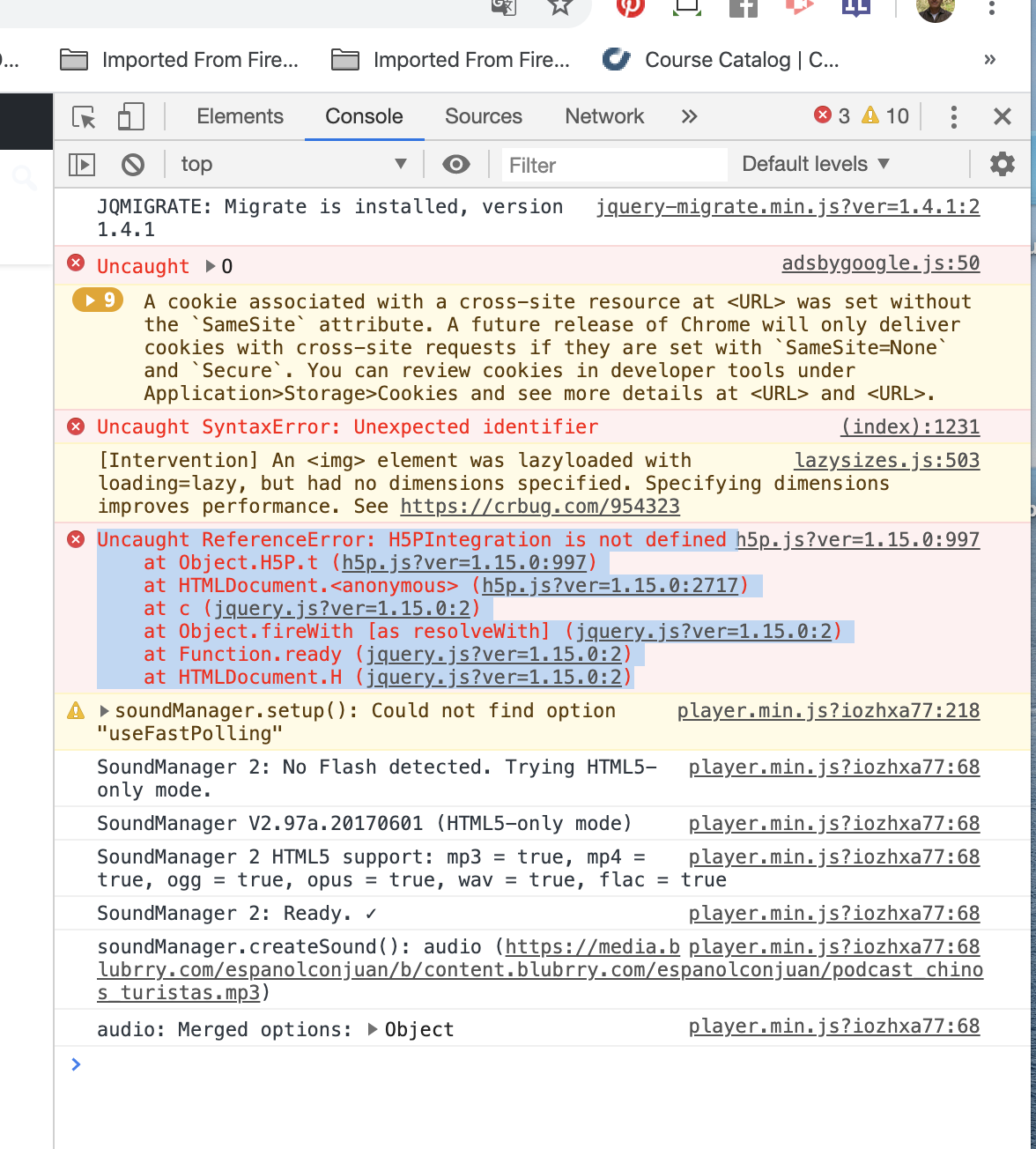Viewport: 1036px width, 1149px height.
Task: Click the red error count badge
Action: pos(832,115)
